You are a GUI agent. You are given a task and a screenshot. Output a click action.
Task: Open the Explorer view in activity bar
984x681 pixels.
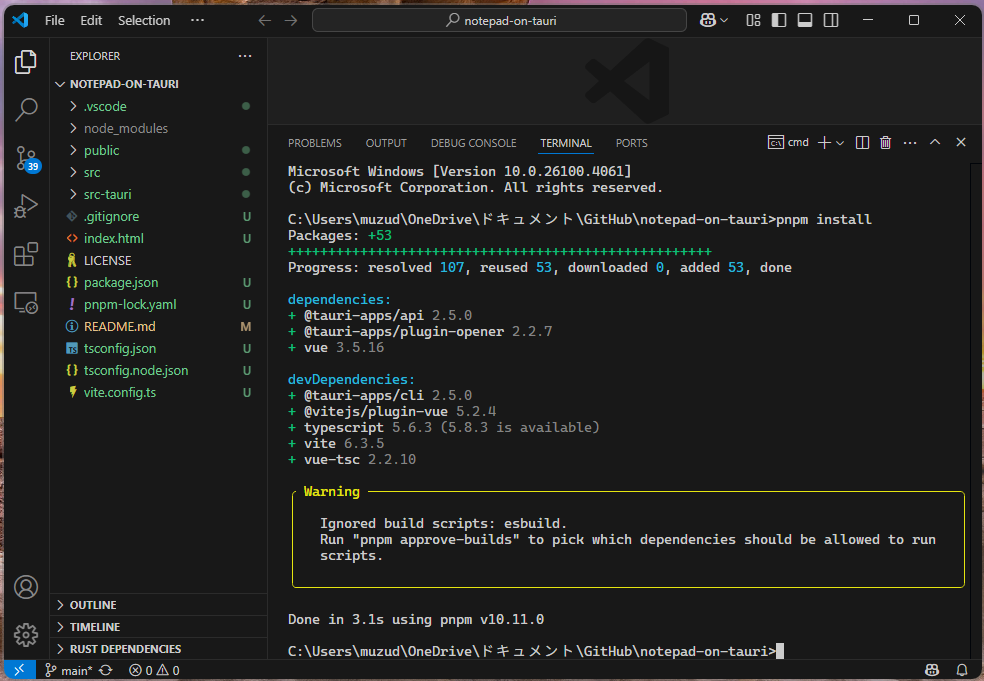tap(26, 62)
